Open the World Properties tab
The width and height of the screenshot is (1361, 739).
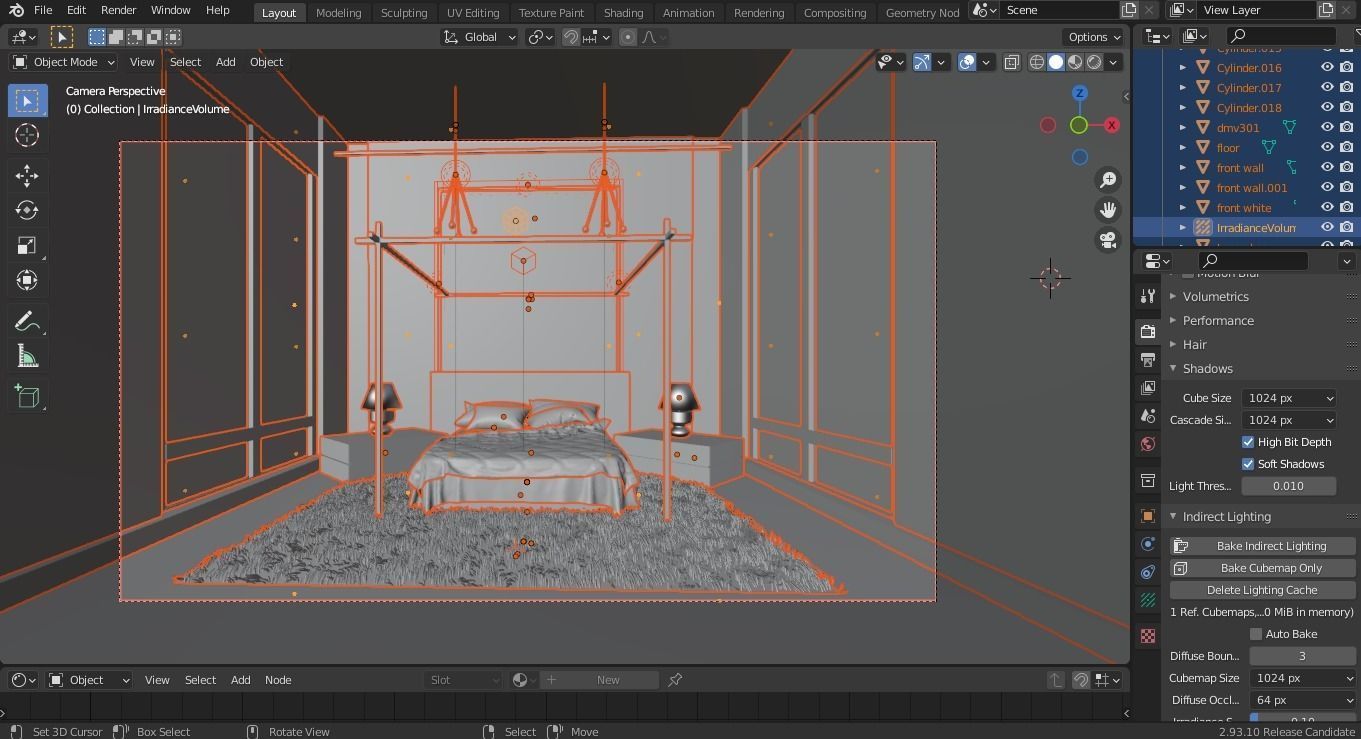pyautogui.click(x=1147, y=443)
